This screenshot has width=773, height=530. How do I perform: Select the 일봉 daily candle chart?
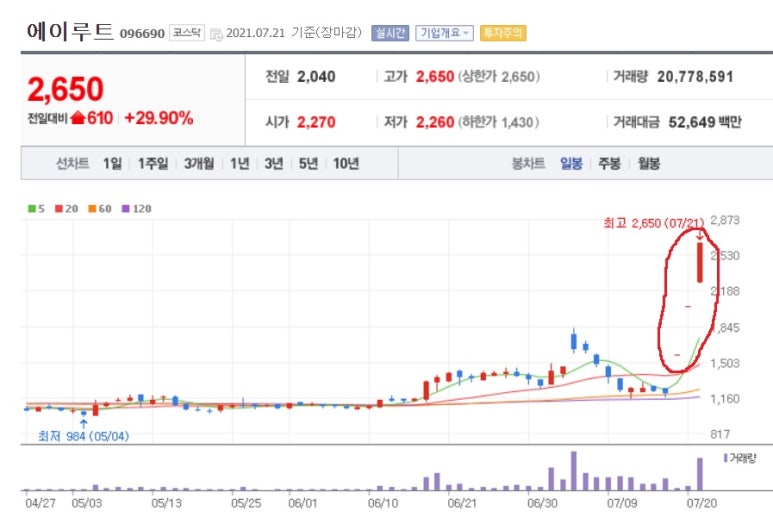point(571,163)
